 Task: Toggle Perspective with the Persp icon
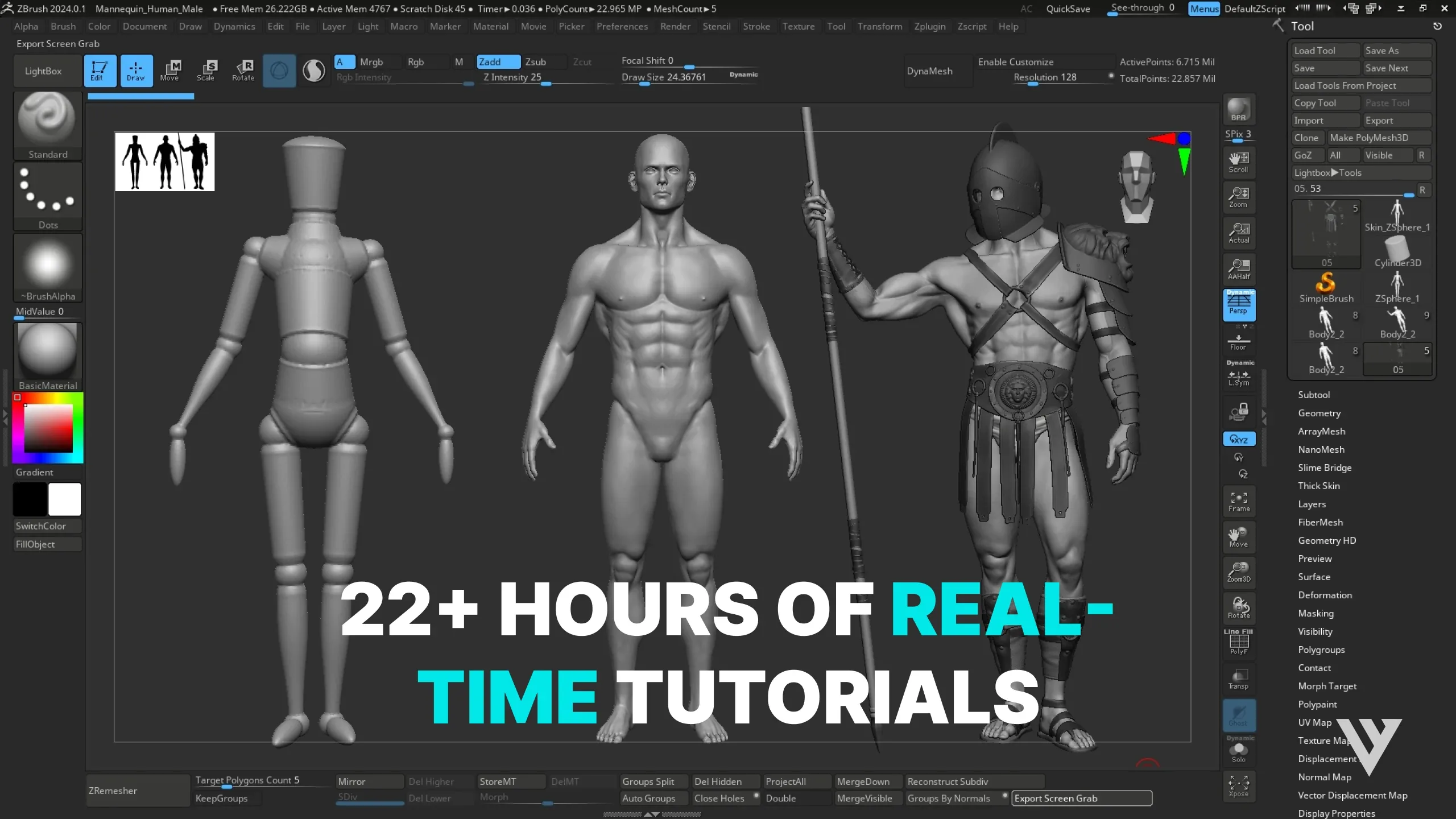click(x=1238, y=305)
